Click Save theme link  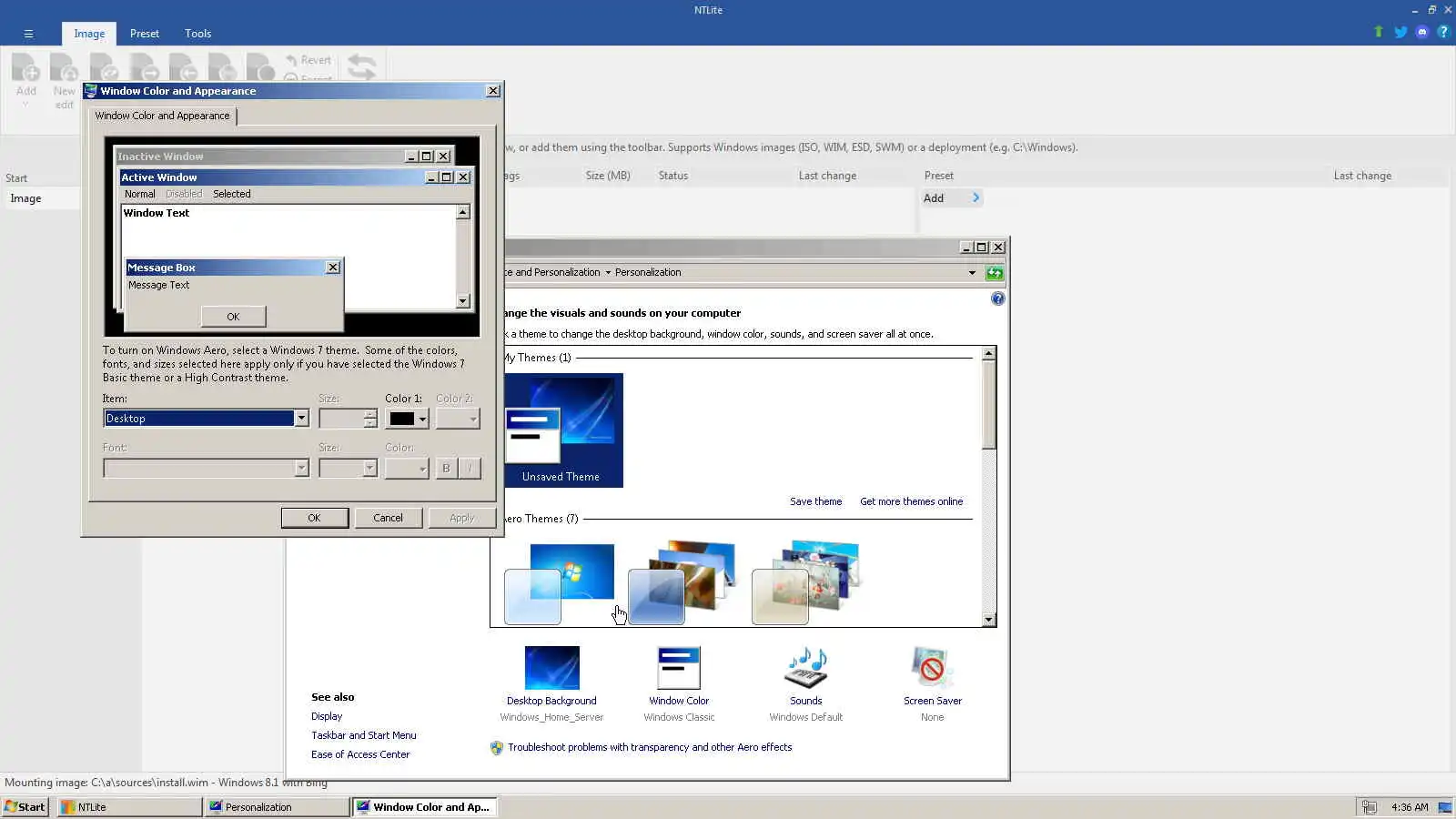(815, 501)
